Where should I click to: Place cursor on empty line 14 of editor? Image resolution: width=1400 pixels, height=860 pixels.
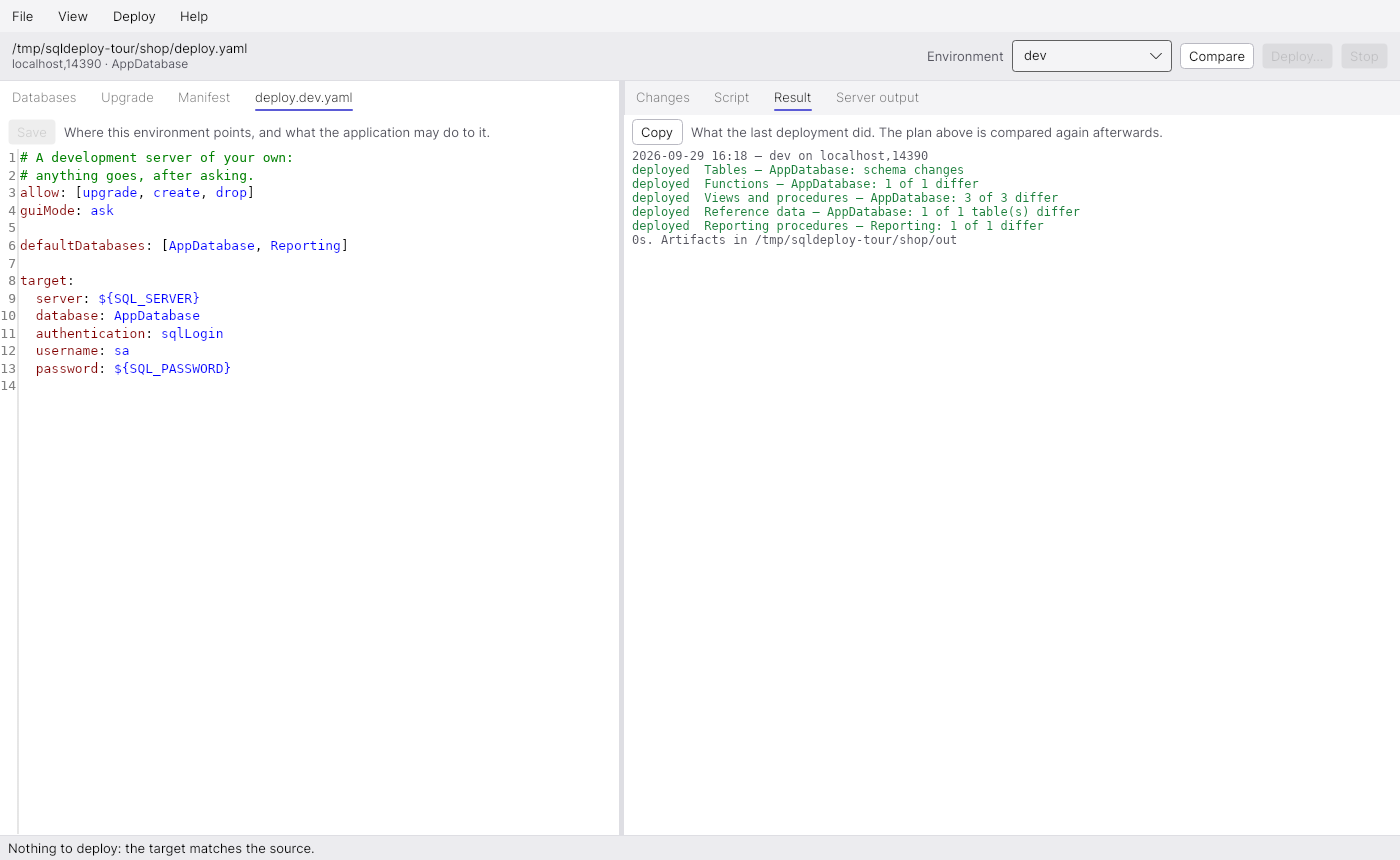click(x=320, y=385)
